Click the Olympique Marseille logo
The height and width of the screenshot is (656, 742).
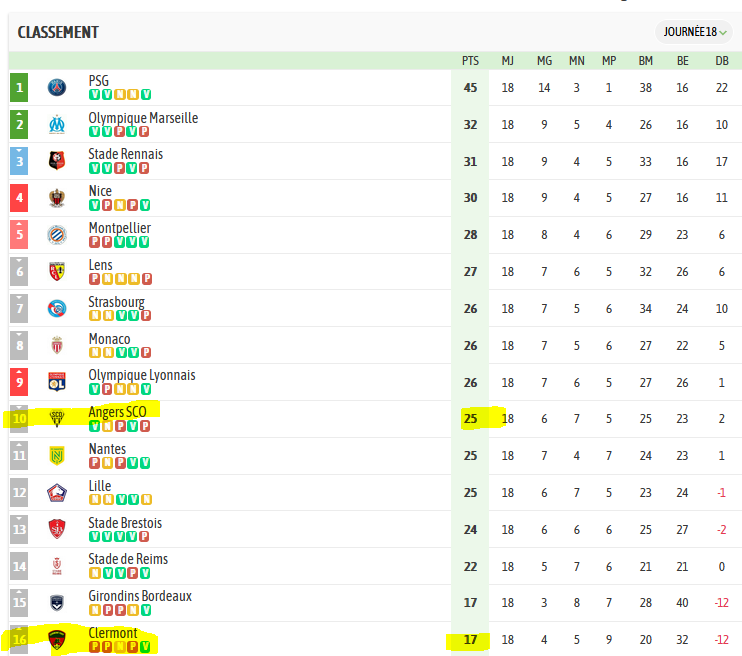[57, 124]
